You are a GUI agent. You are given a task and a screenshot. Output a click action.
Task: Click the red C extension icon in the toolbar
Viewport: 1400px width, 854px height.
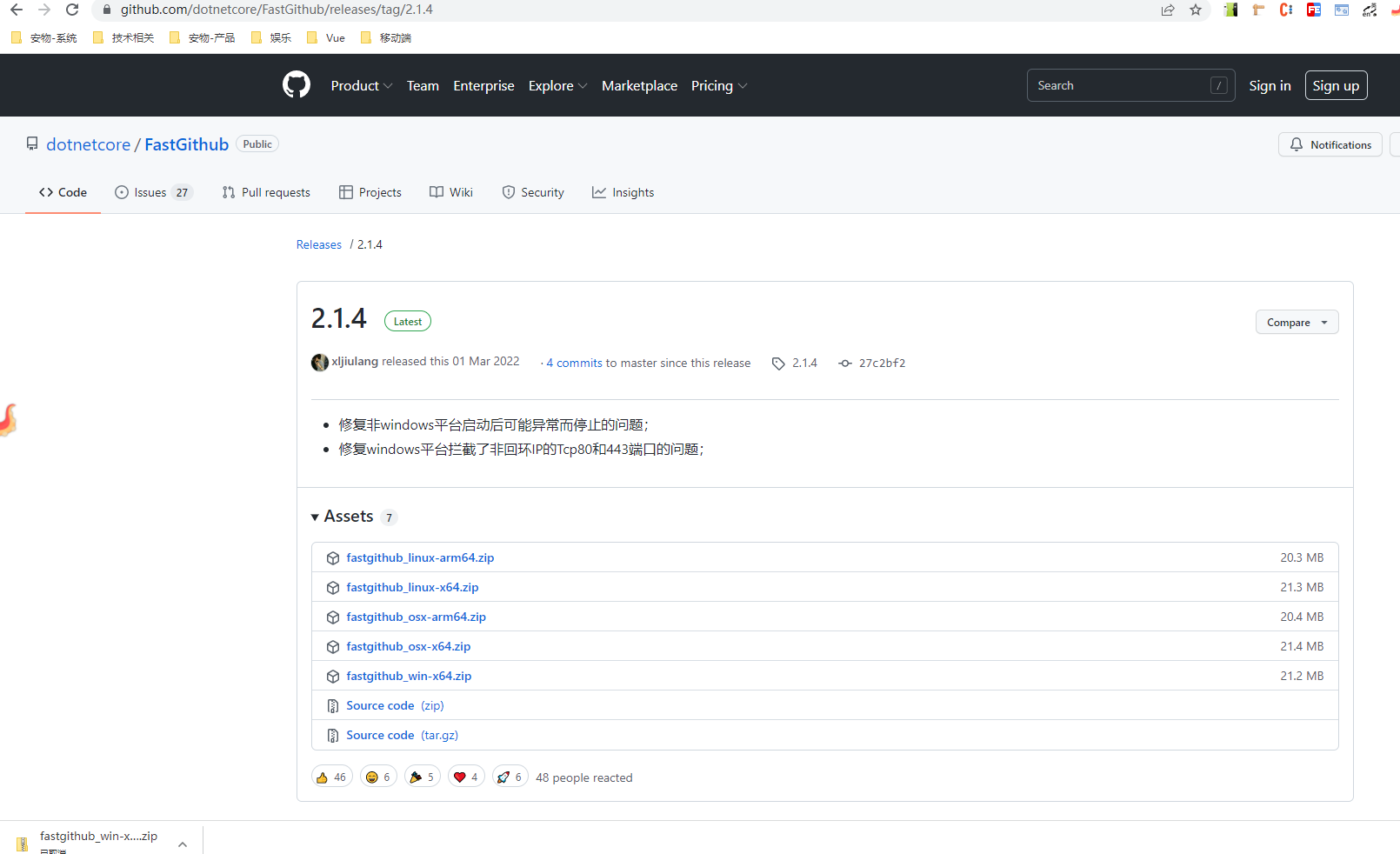click(x=1286, y=10)
